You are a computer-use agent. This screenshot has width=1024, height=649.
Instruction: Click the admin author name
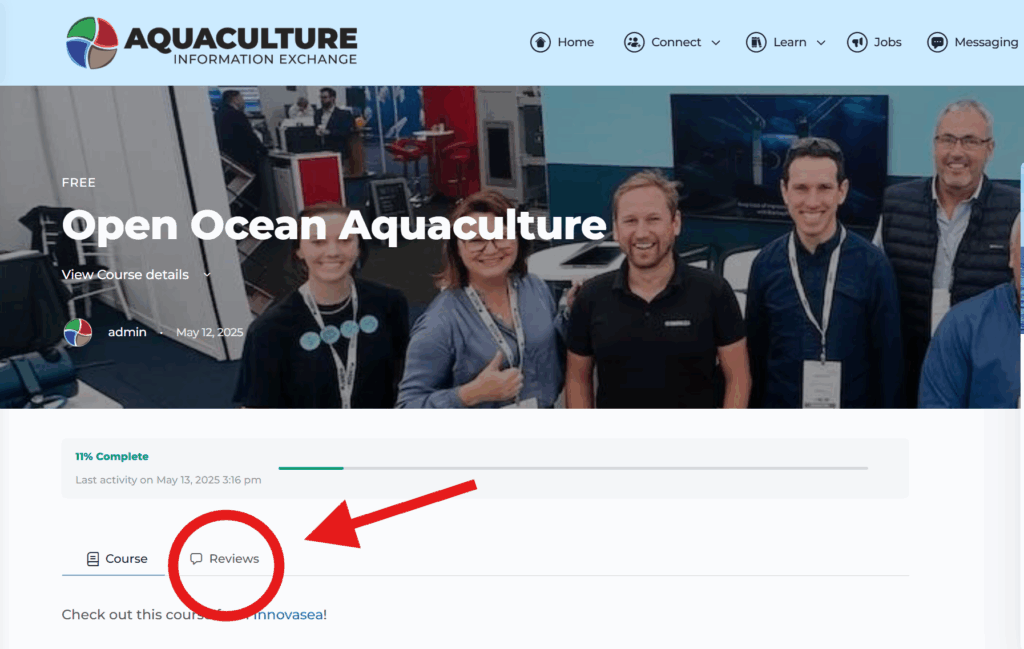pyautogui.click(x=127, y=332)
